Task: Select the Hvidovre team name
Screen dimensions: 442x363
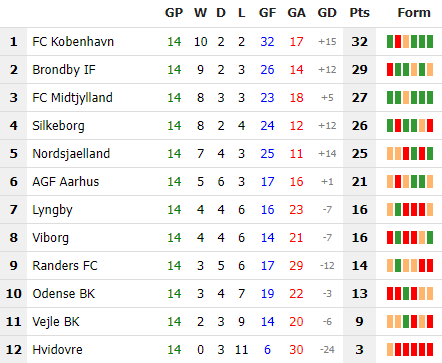Action: 57,350
